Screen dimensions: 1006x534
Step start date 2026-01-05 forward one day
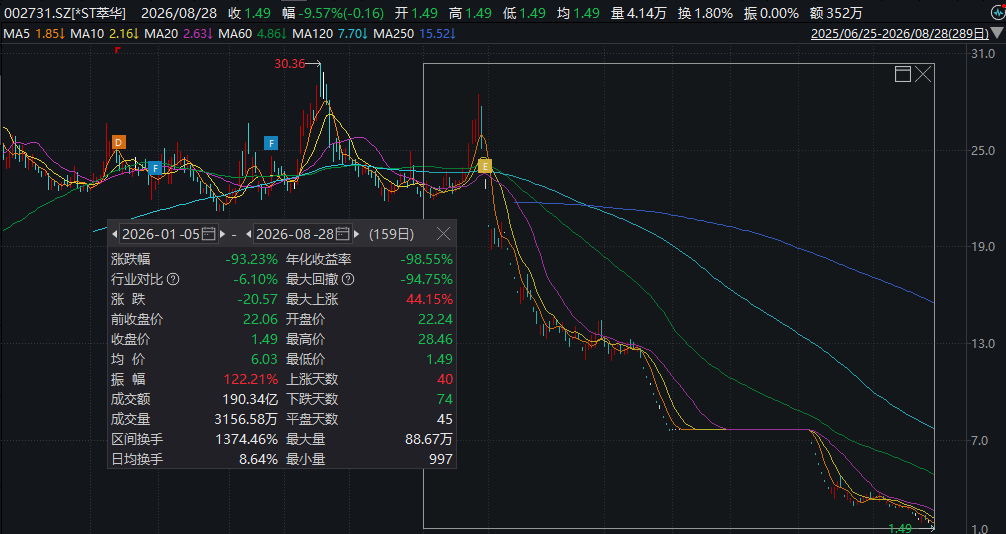(223, 234)
